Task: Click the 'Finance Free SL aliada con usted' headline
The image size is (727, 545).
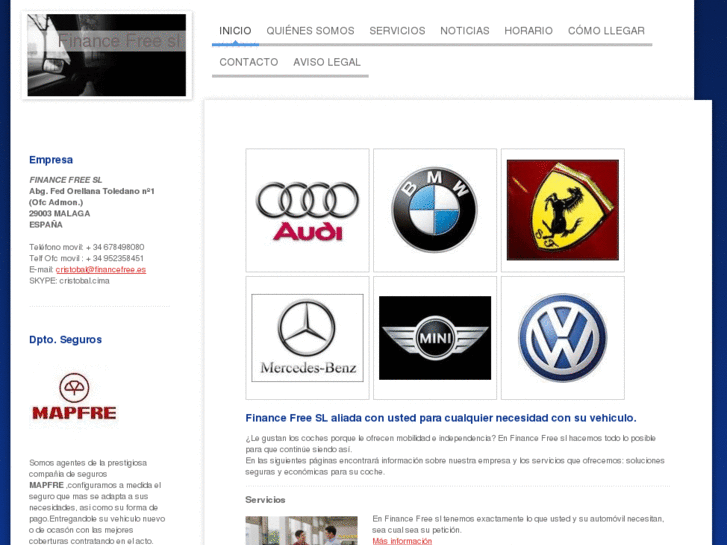Action: [441, 418]
